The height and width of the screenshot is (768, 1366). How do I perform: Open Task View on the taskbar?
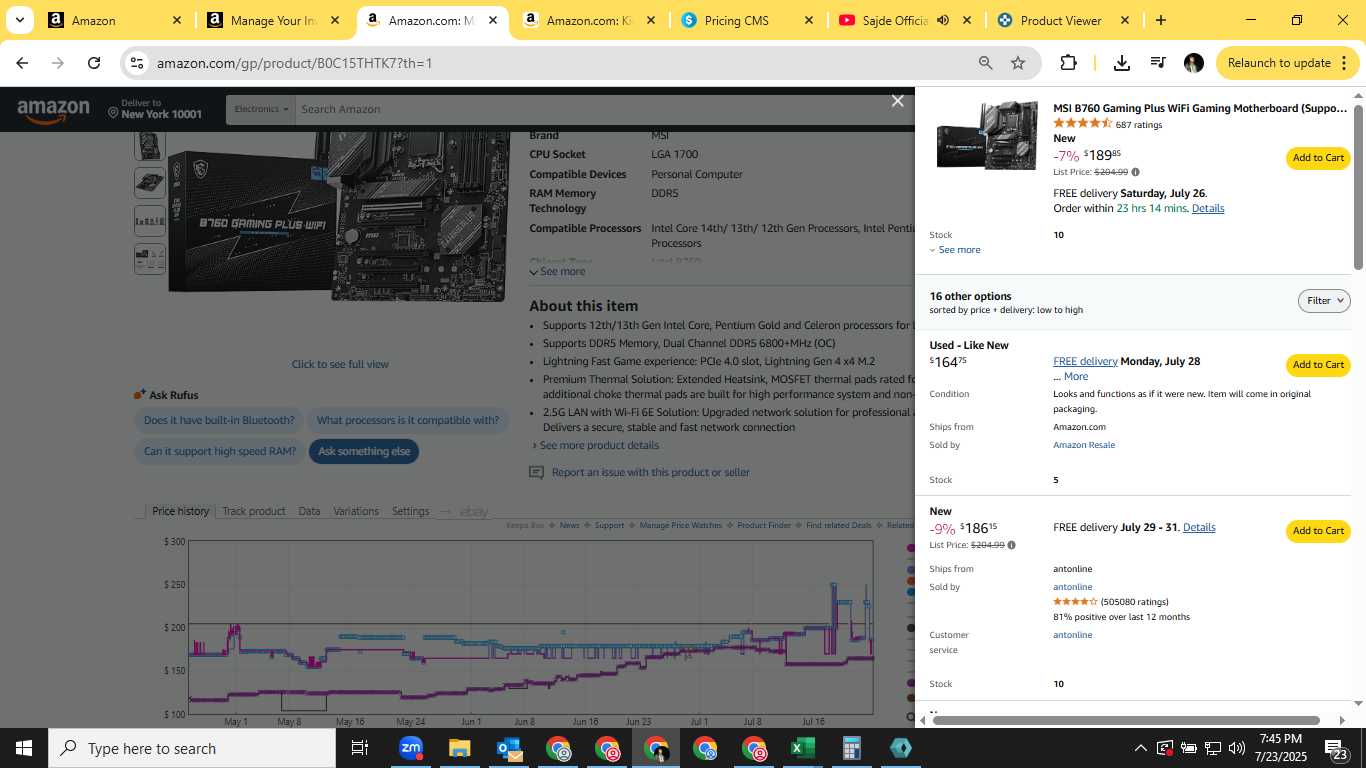tap(360, 748)
